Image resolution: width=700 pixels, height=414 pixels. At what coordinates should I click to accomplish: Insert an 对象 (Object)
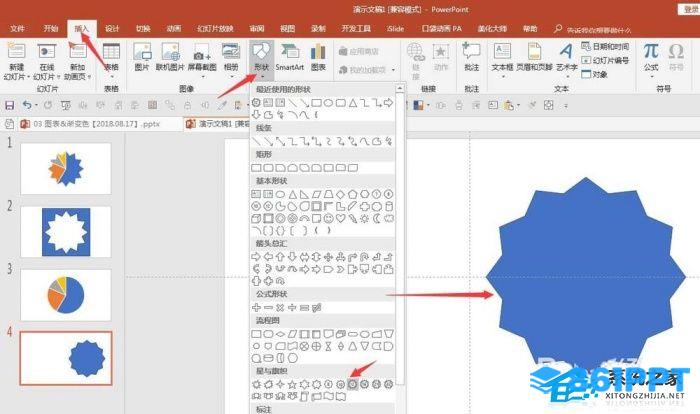595,74
